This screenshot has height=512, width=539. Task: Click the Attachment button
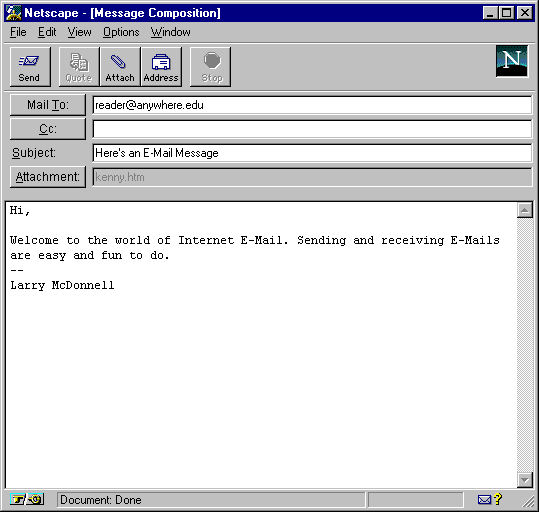(48, 177)
